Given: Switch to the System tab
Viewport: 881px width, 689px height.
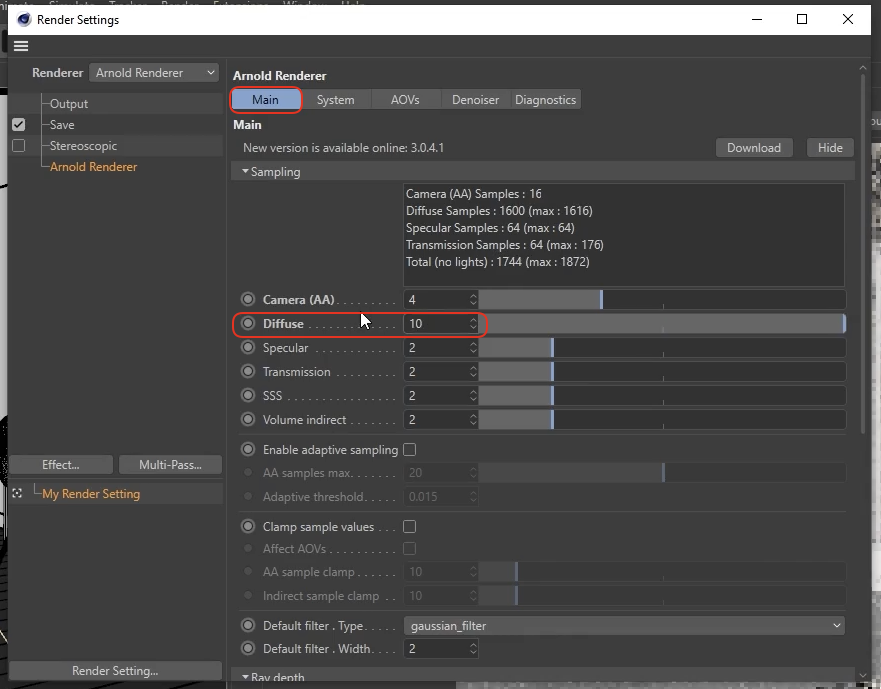Looking at the screenshot, I should click(335, 100).
